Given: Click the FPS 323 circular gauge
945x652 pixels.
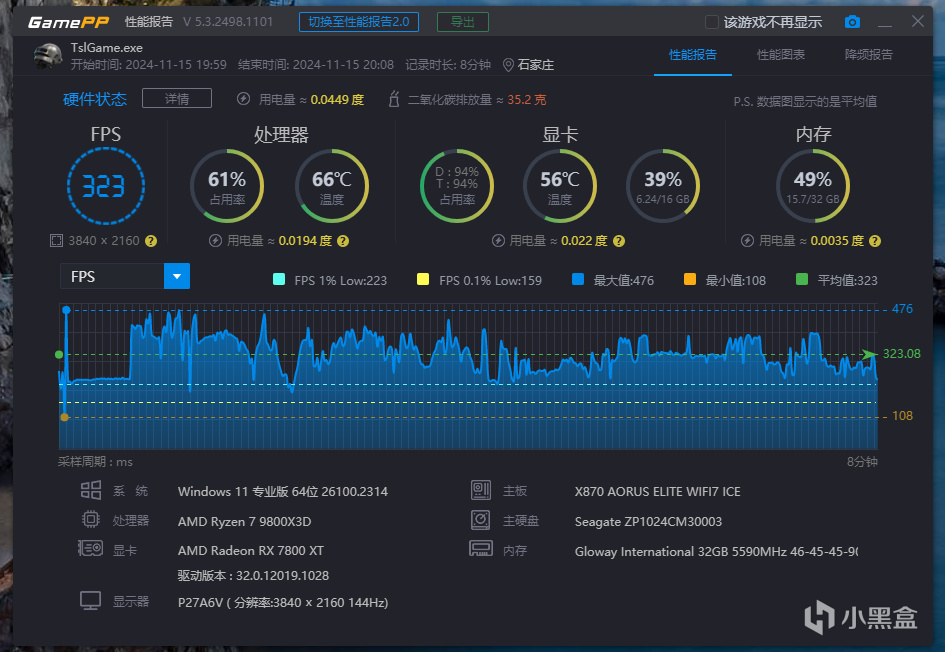Looking at the screenshot, I should pos(106,186).
